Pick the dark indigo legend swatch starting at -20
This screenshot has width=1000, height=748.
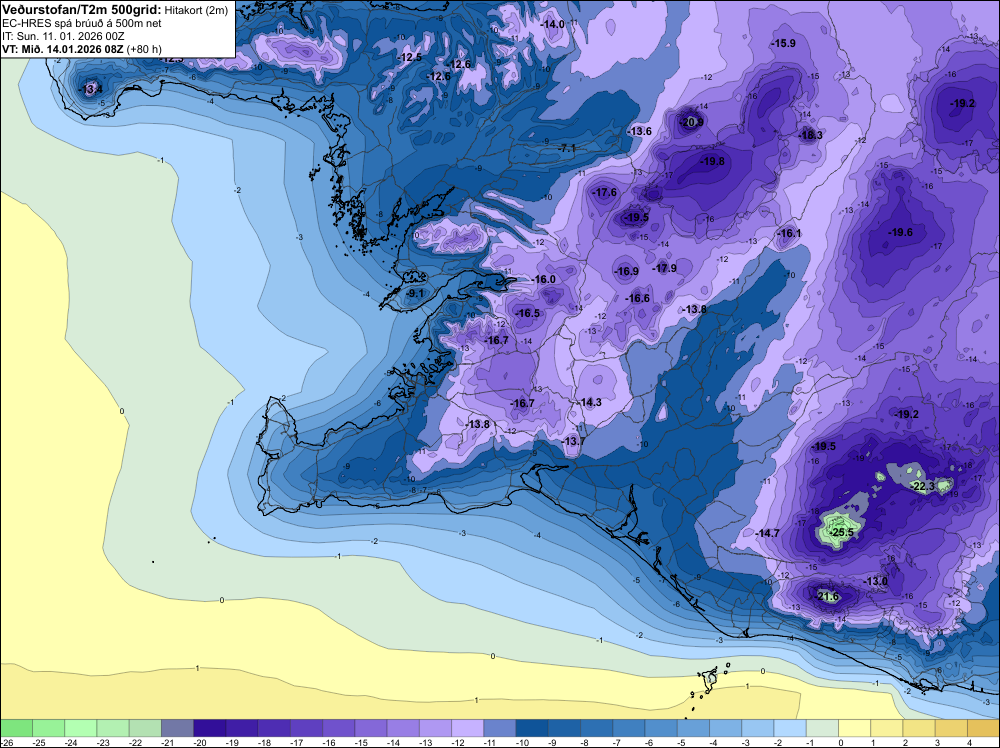pyautogui.click(x=209, y=728)
